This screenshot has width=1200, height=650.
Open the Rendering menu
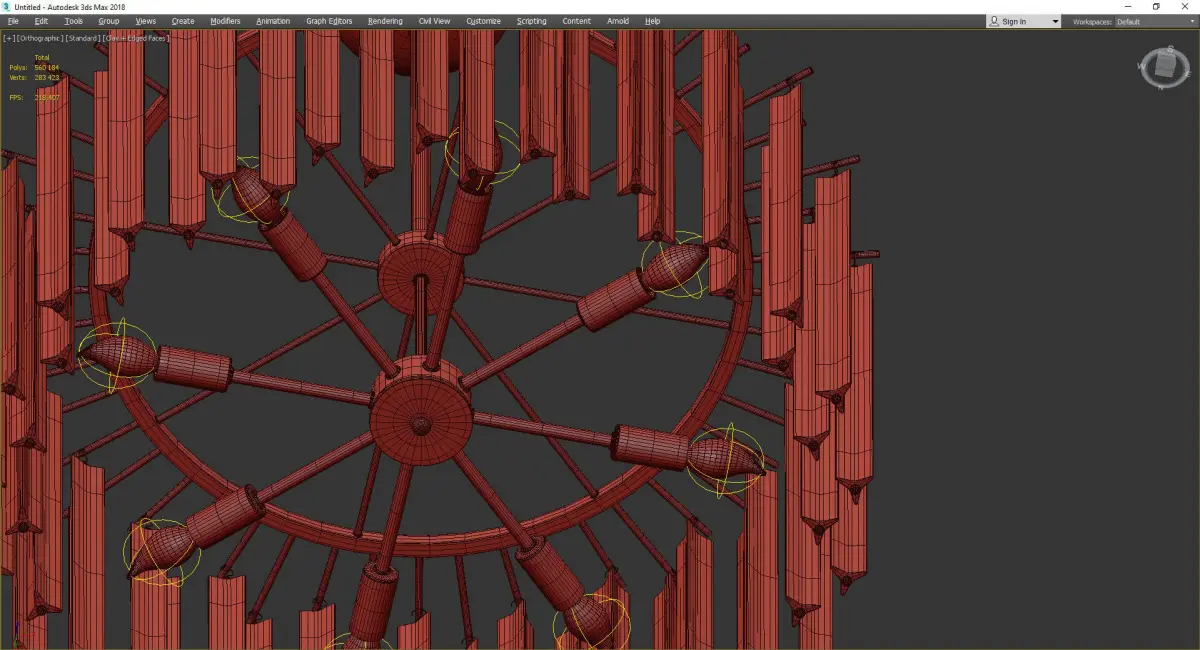385,21
